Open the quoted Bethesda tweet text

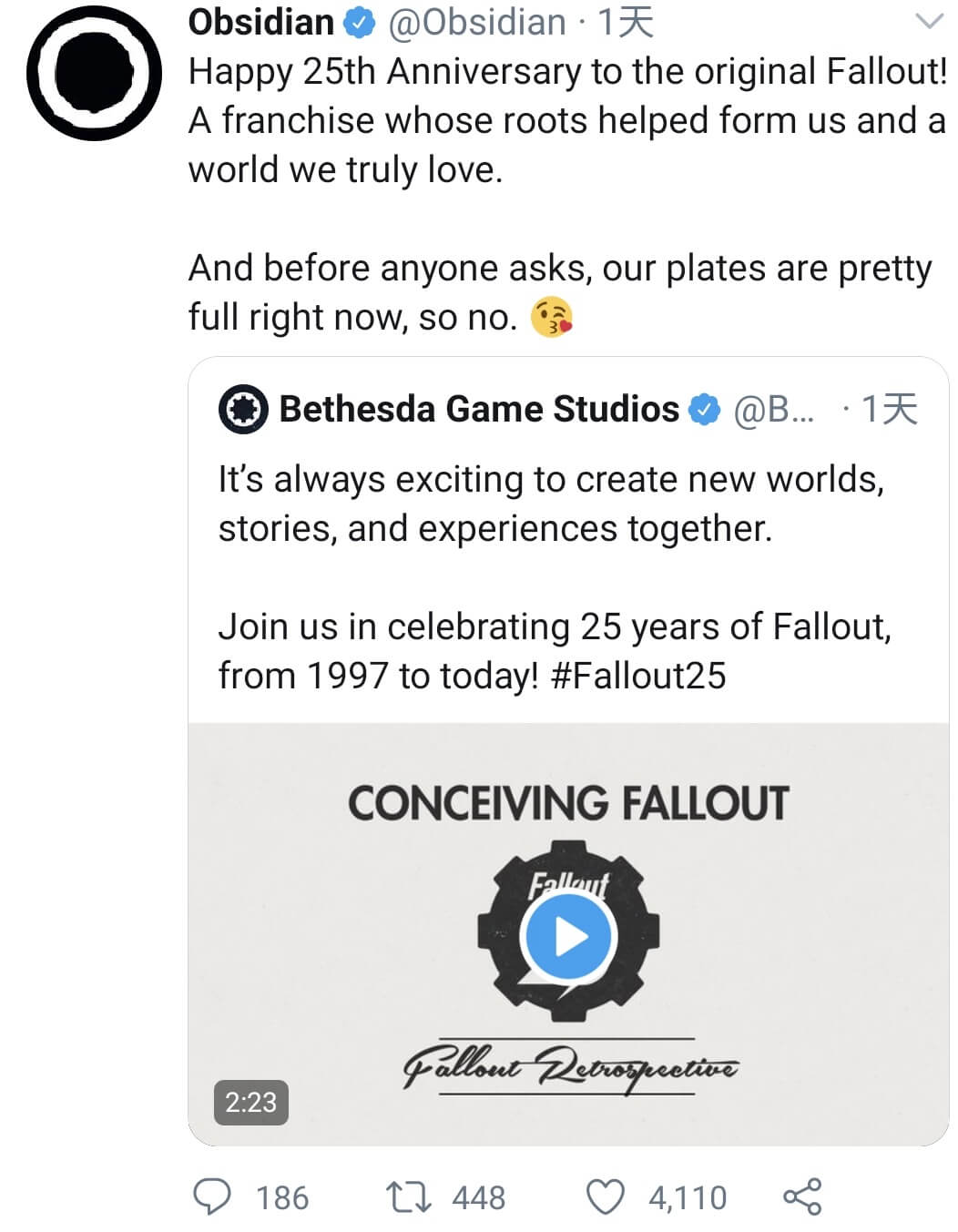[555, 577]
